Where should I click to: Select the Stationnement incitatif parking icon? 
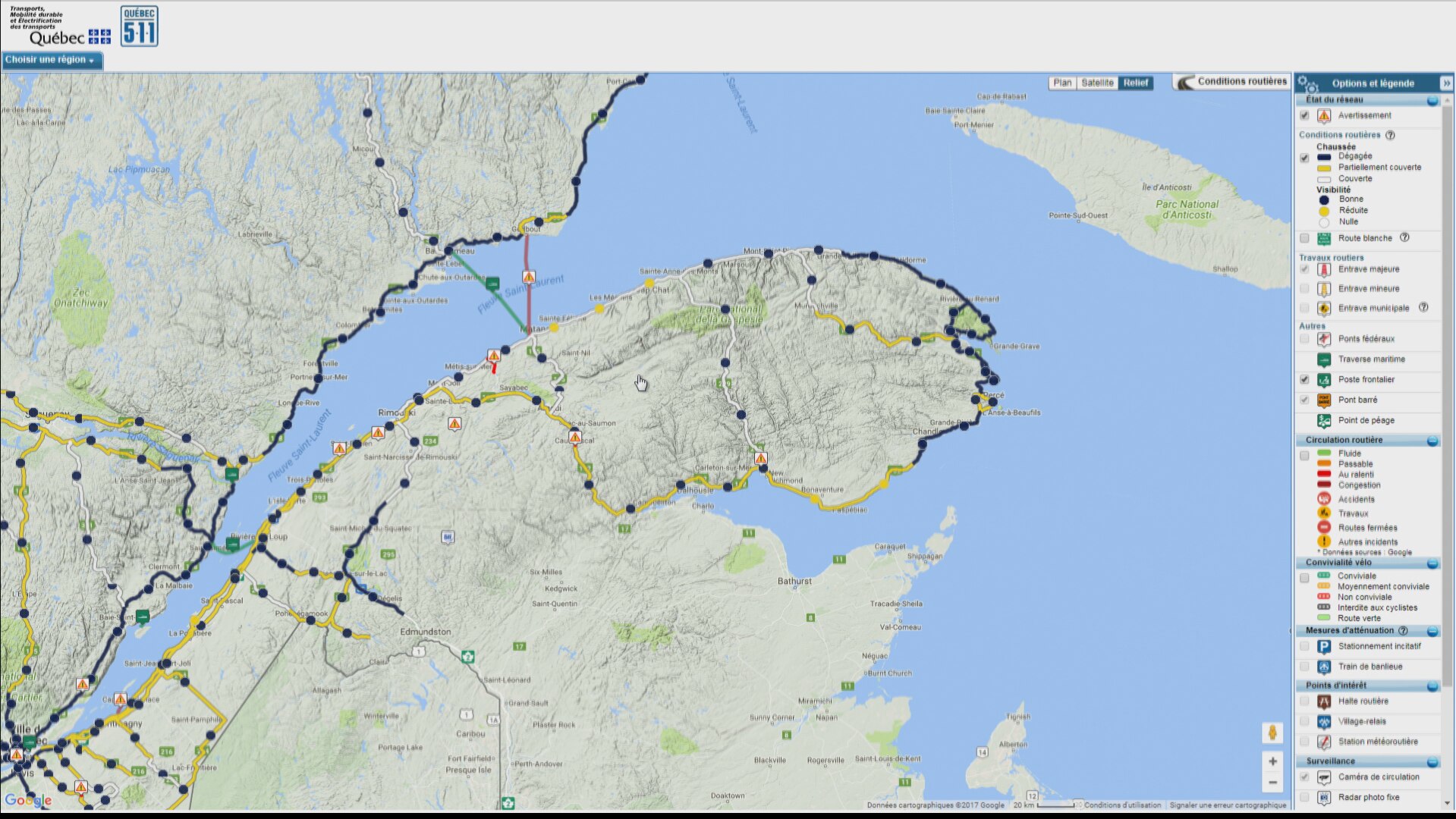(1323, 646)
